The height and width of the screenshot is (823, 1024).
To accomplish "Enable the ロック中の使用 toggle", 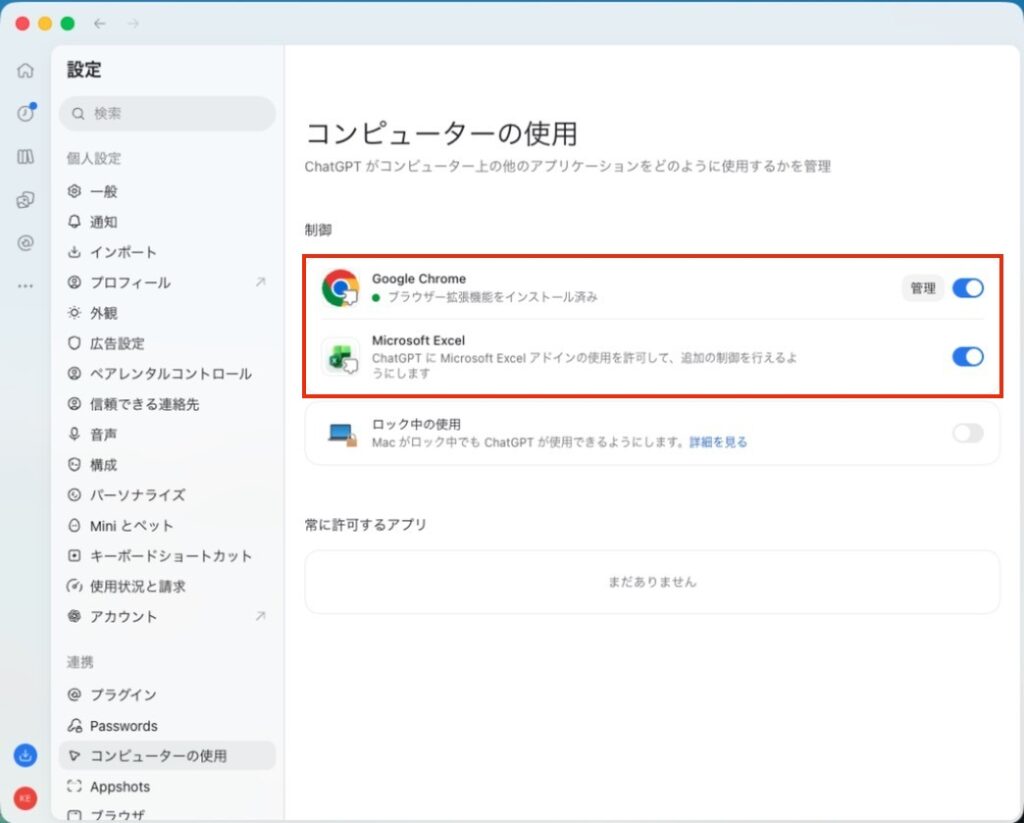I will (x=967, y=433).
